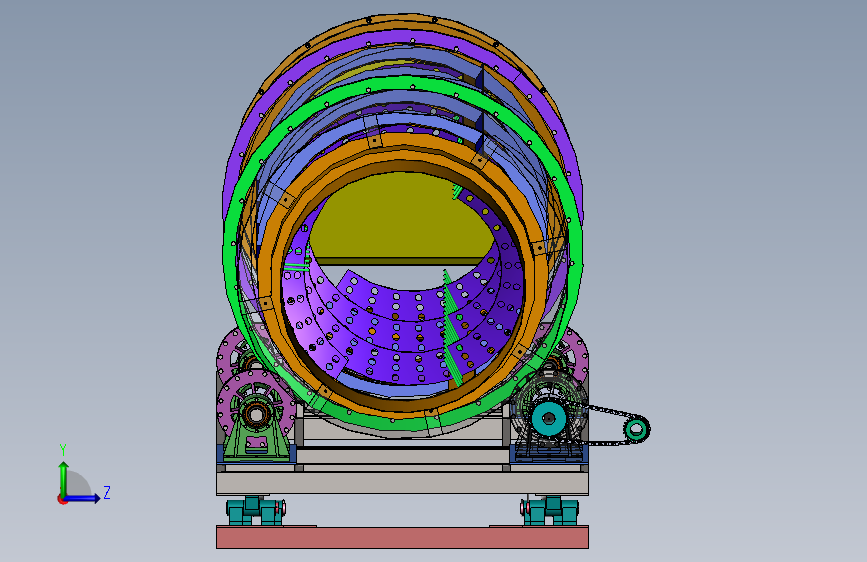Select the small drive sprocket on the chain
The width and height of the screenshot is (867, 562).
point(636,429)
